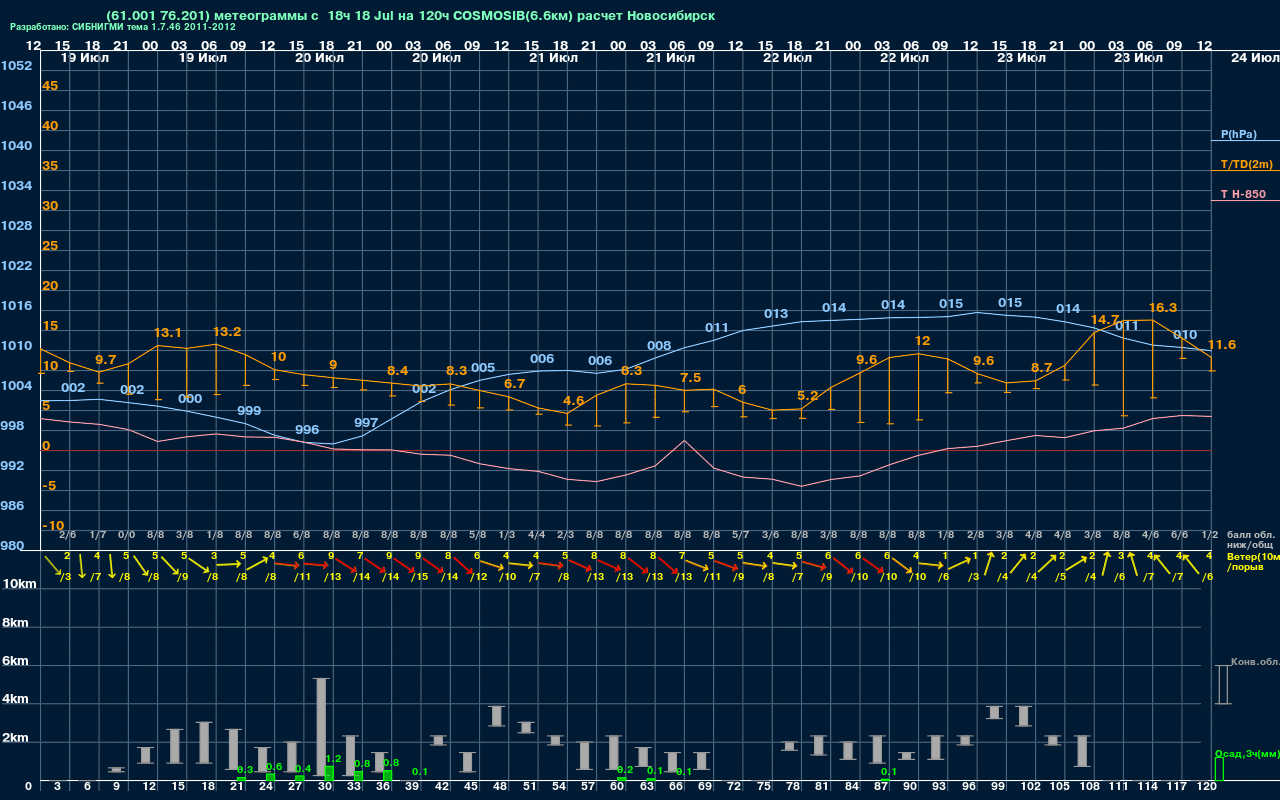Click the 'Разработано: СИБНИГМИ' credit line
The image size is (1280, 800).
(123, 27)
